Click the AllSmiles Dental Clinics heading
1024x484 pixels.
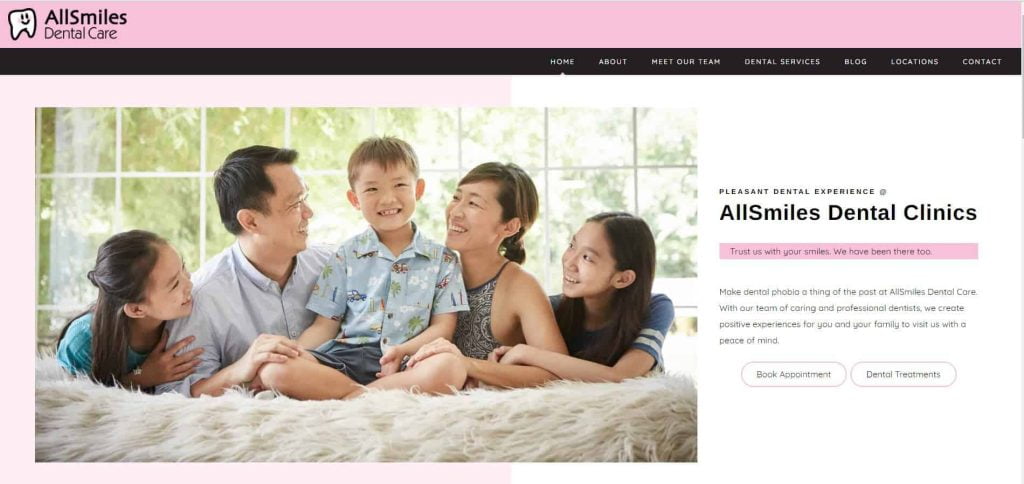(x=848, y=212)
